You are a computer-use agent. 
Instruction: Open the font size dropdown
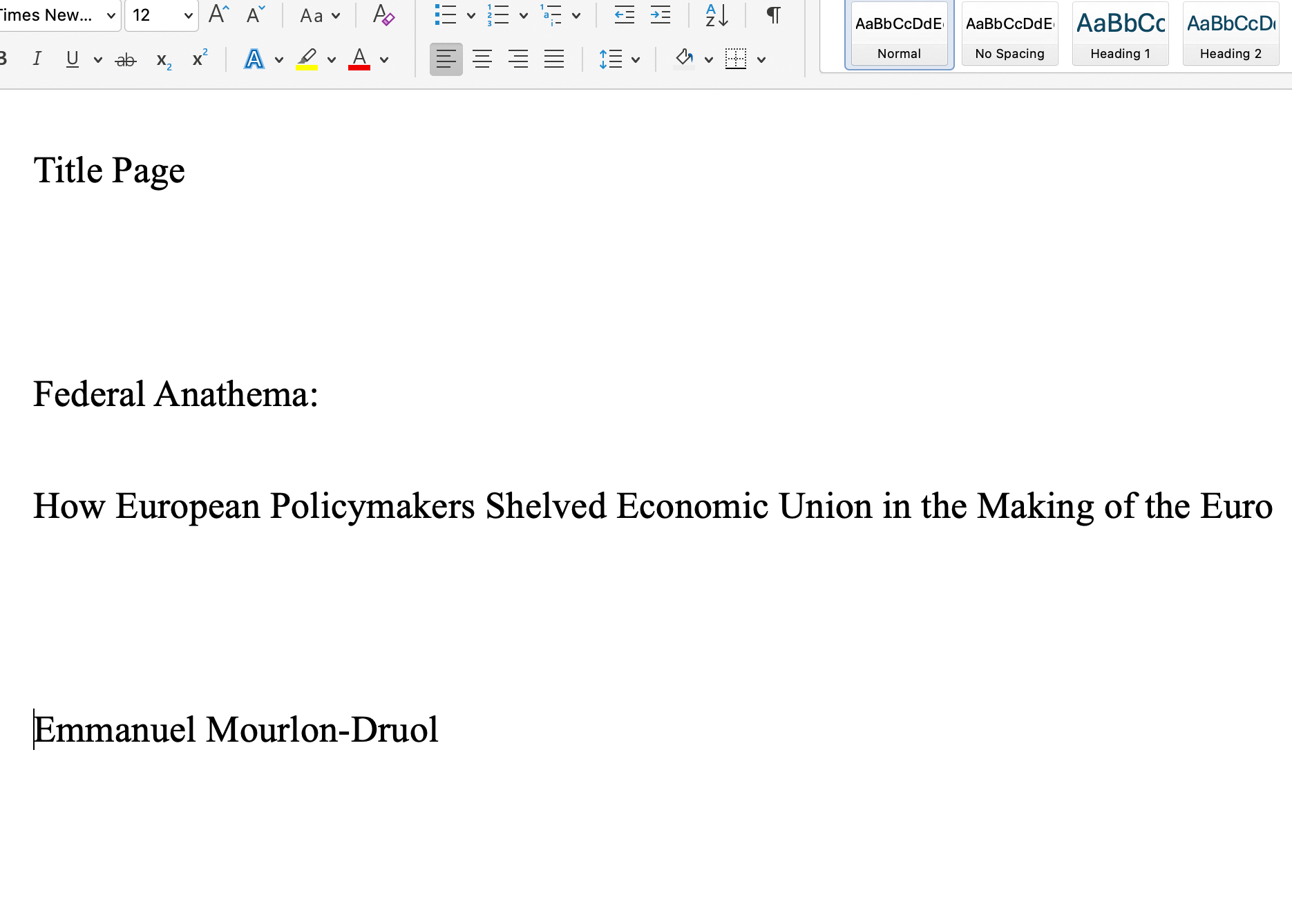[188, 15]
